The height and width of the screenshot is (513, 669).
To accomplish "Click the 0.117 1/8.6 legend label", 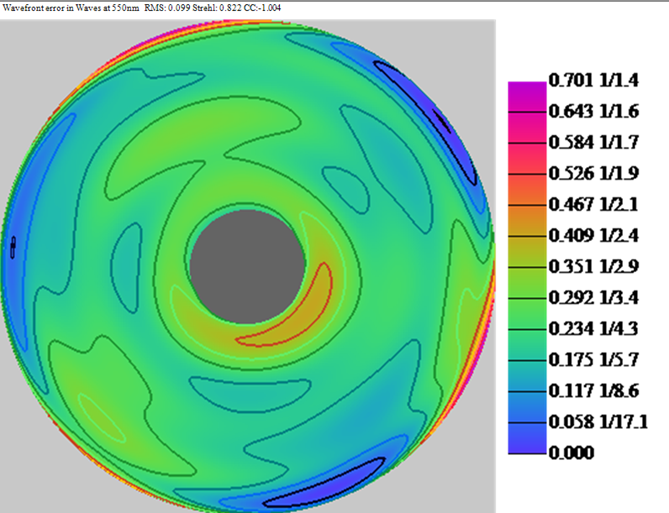I will coord(593,391).
